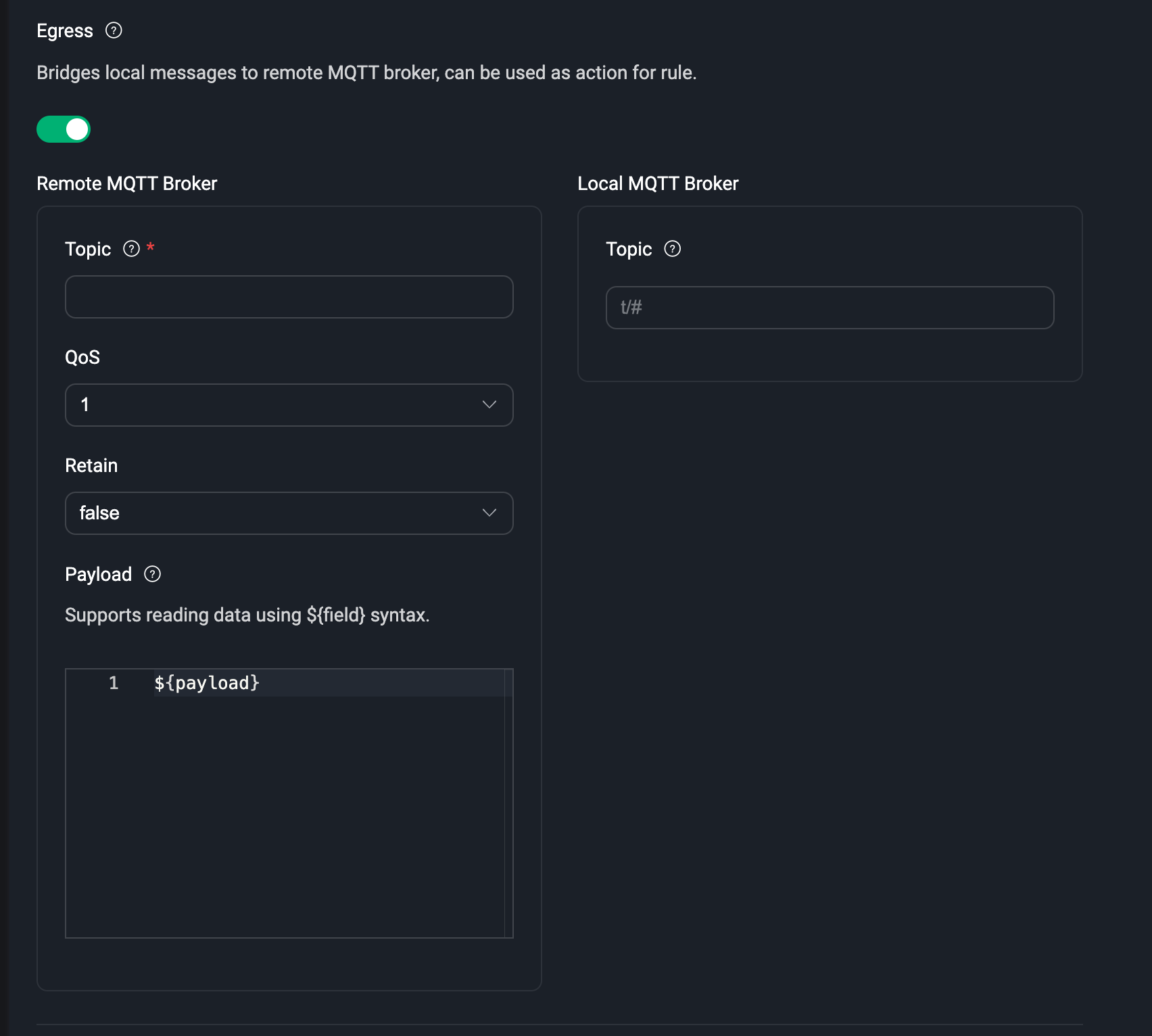1152x1036 pixels.
Task: Click the Remote MQTT Broker heading
Action: click(126, 184)
